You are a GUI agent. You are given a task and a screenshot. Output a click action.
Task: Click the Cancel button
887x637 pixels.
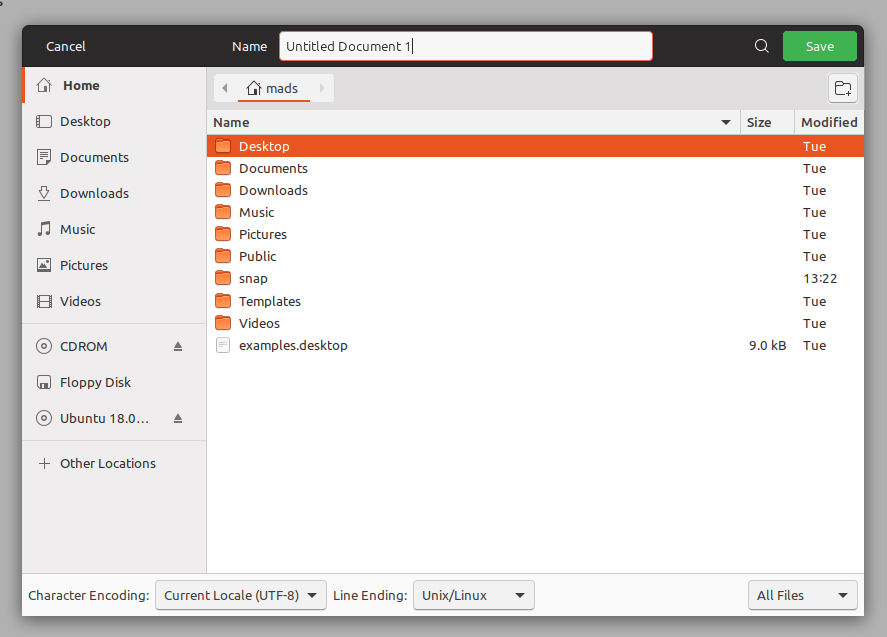point(66,46)
